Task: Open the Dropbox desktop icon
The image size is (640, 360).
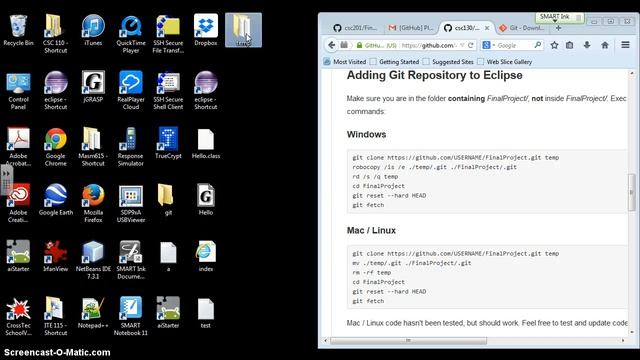Action: tap(206, 30)
